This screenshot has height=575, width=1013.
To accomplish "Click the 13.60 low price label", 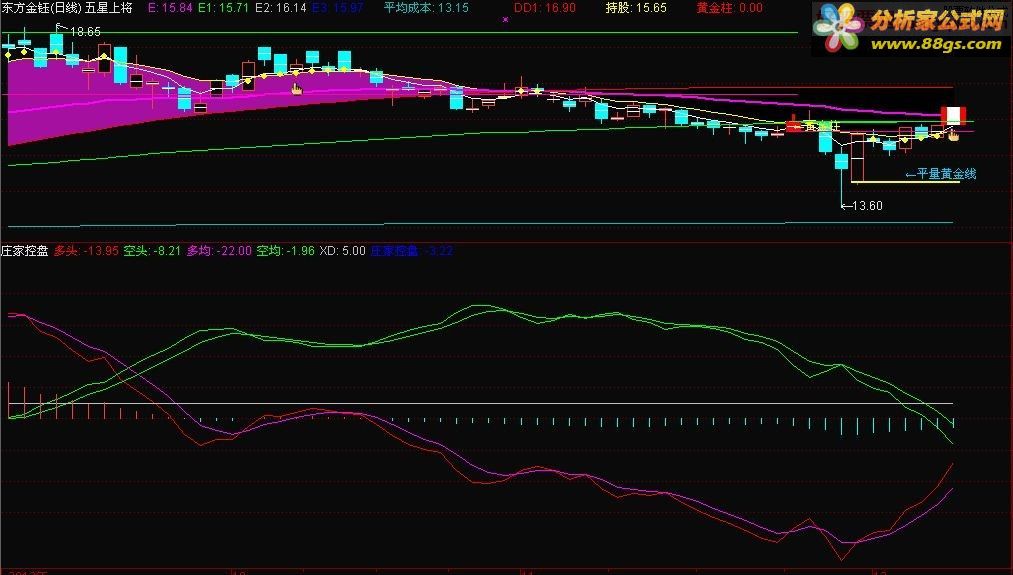I will point(867,205).
